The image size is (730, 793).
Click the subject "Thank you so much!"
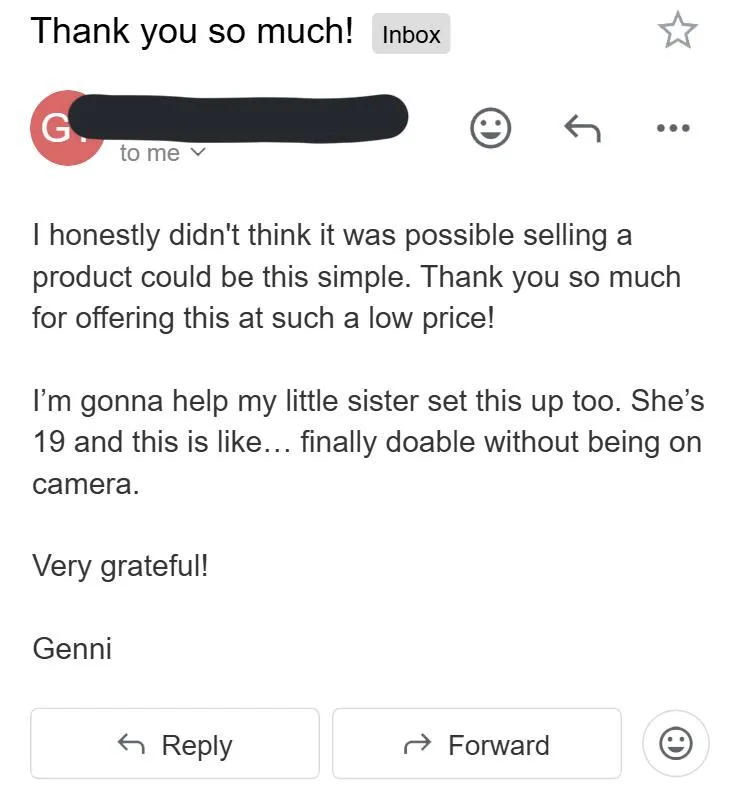click(x=192, y=31)
